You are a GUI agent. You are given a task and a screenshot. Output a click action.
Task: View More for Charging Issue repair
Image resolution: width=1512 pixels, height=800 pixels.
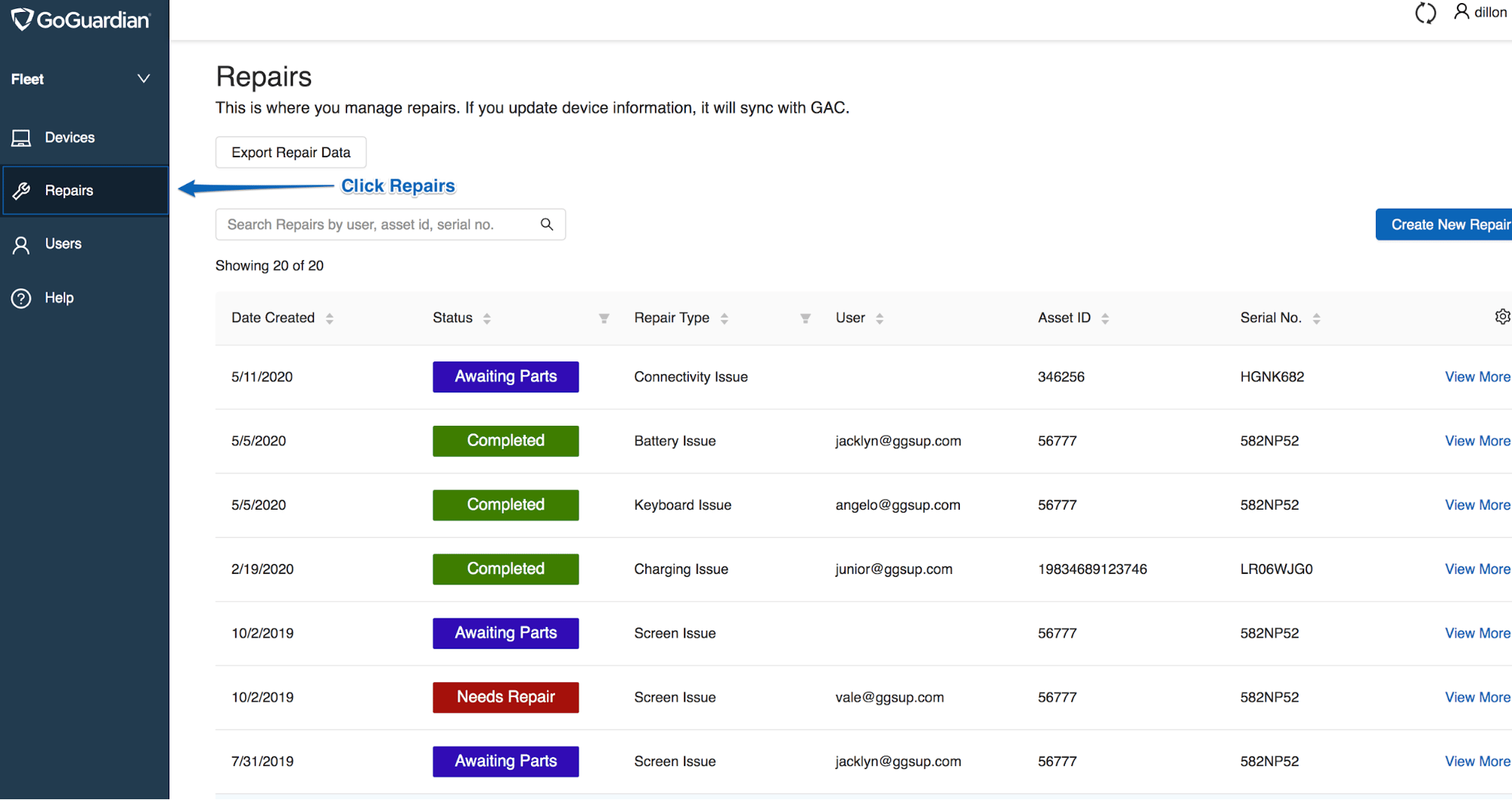[1477, 569]
